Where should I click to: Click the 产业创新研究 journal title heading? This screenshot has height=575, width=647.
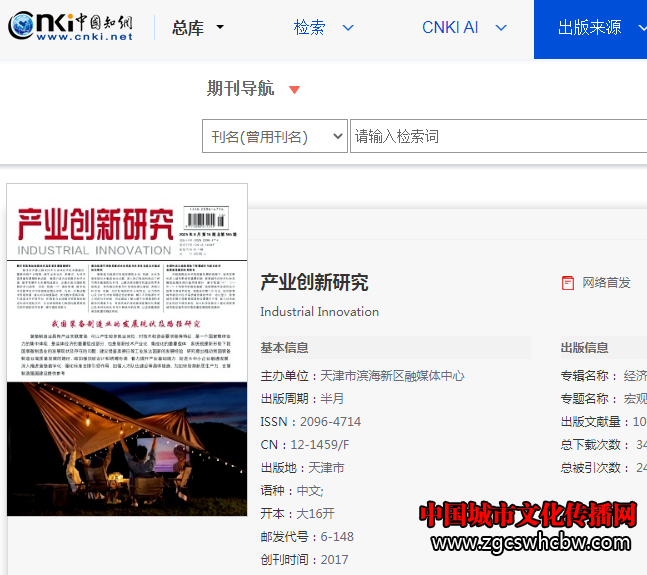(x=314, y=282)
